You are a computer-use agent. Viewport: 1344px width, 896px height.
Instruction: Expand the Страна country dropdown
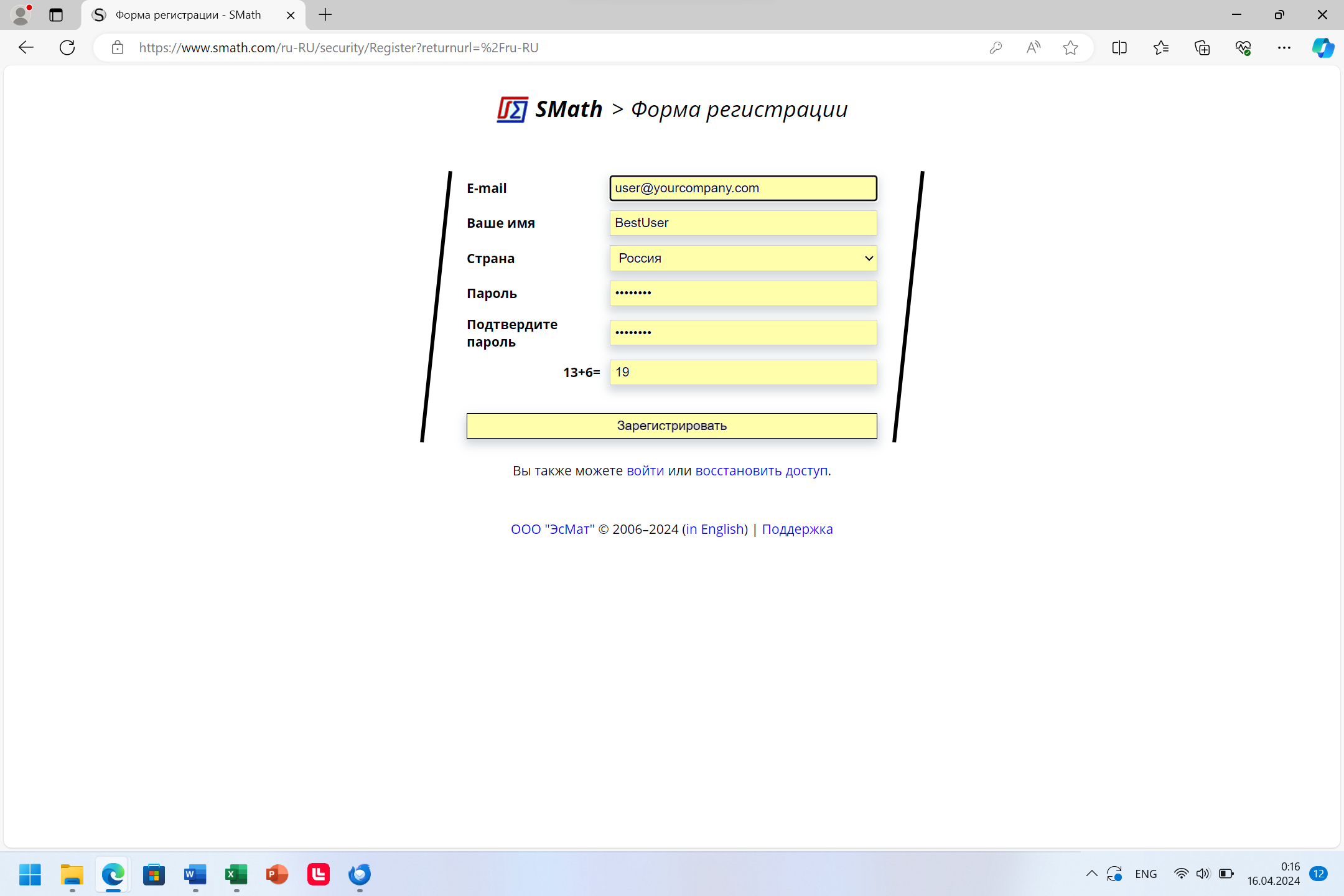point(744,258)
